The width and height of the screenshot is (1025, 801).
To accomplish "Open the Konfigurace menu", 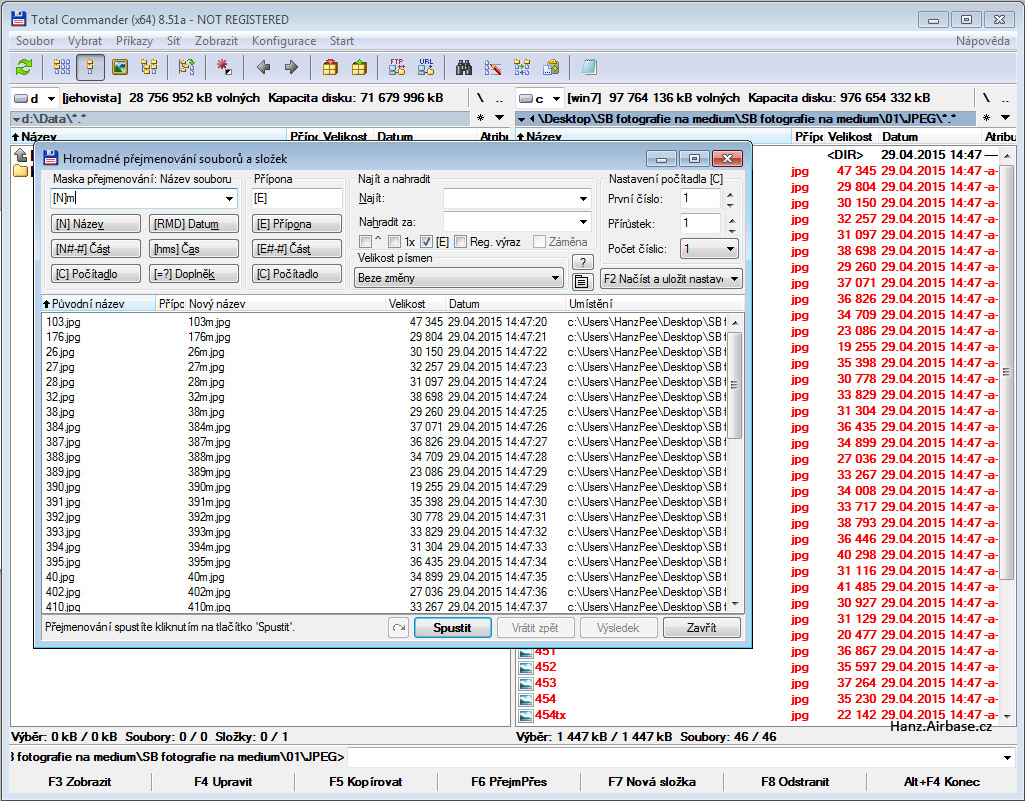I will click(284, 41).
